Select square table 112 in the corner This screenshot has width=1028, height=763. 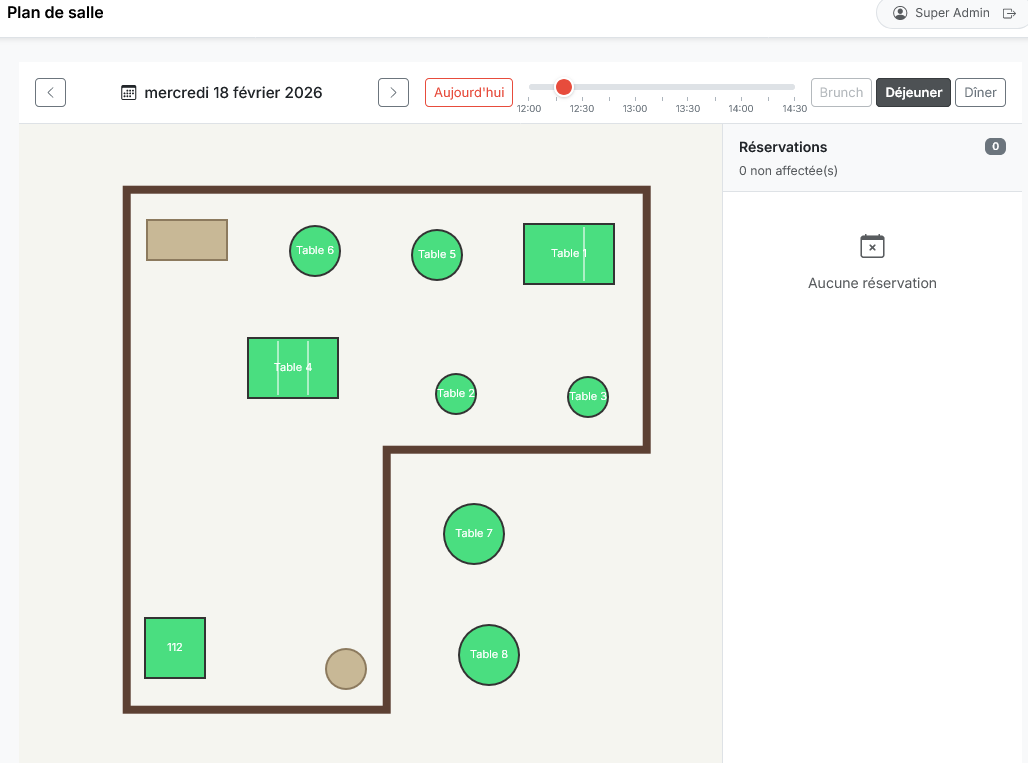[175, 648]
